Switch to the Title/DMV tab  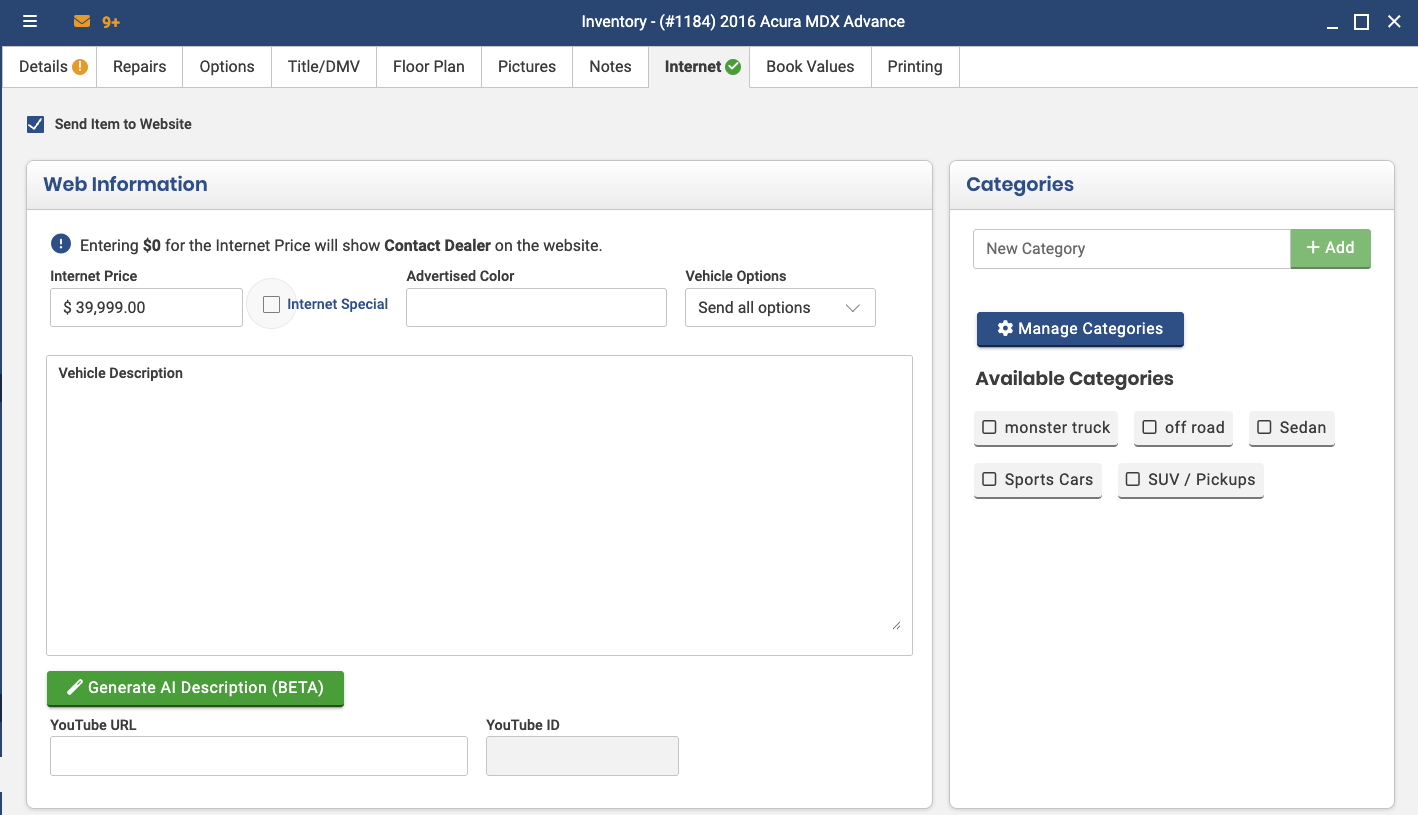coord(324,67)
